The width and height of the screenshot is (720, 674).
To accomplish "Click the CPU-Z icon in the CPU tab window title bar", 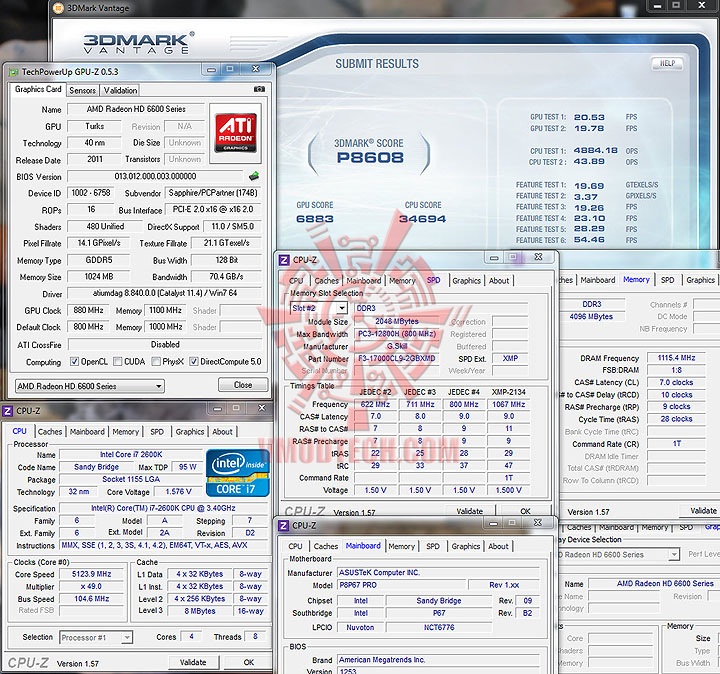I will click(7, 411).
